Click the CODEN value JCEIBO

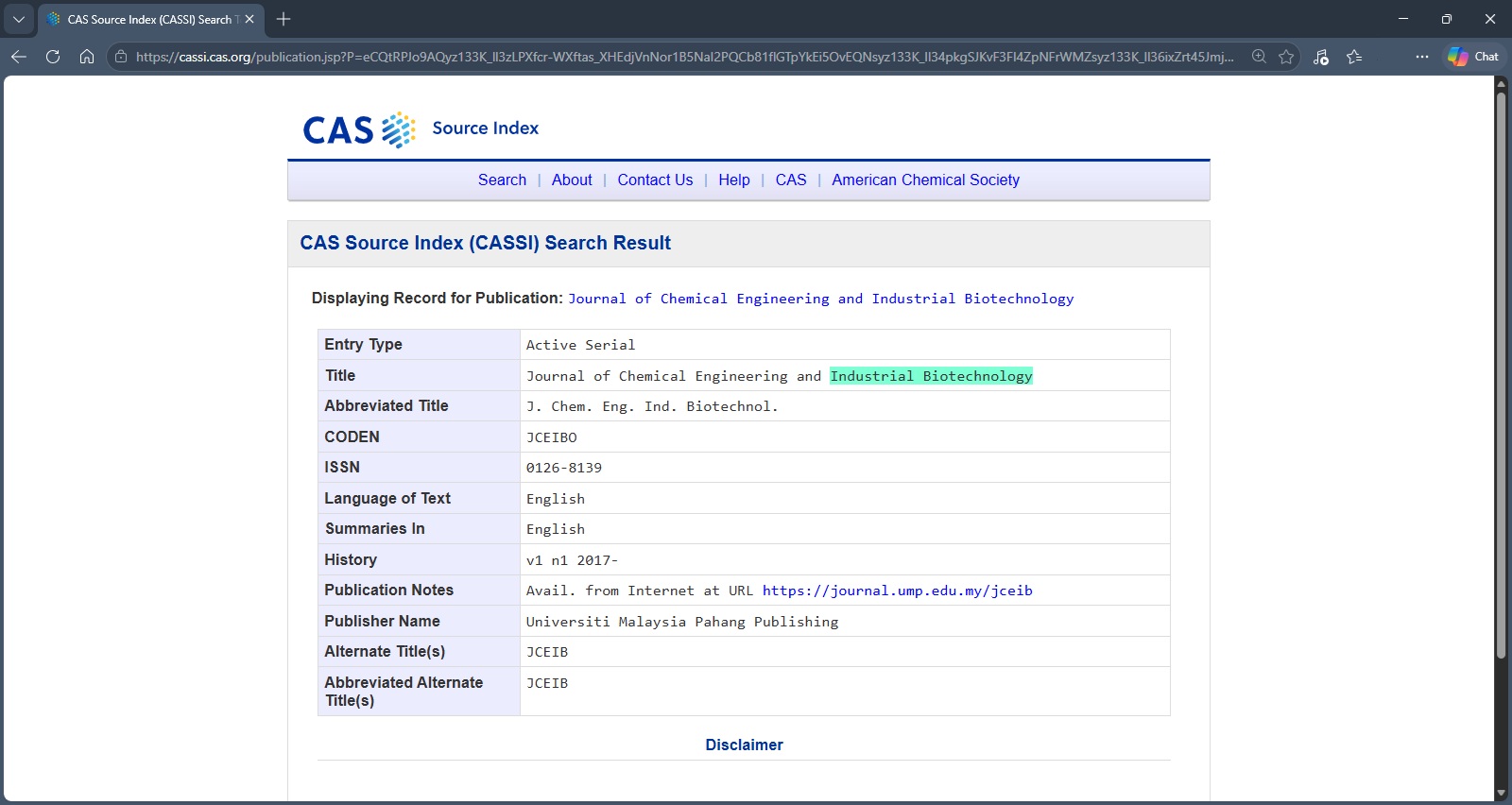click(552, 437)
